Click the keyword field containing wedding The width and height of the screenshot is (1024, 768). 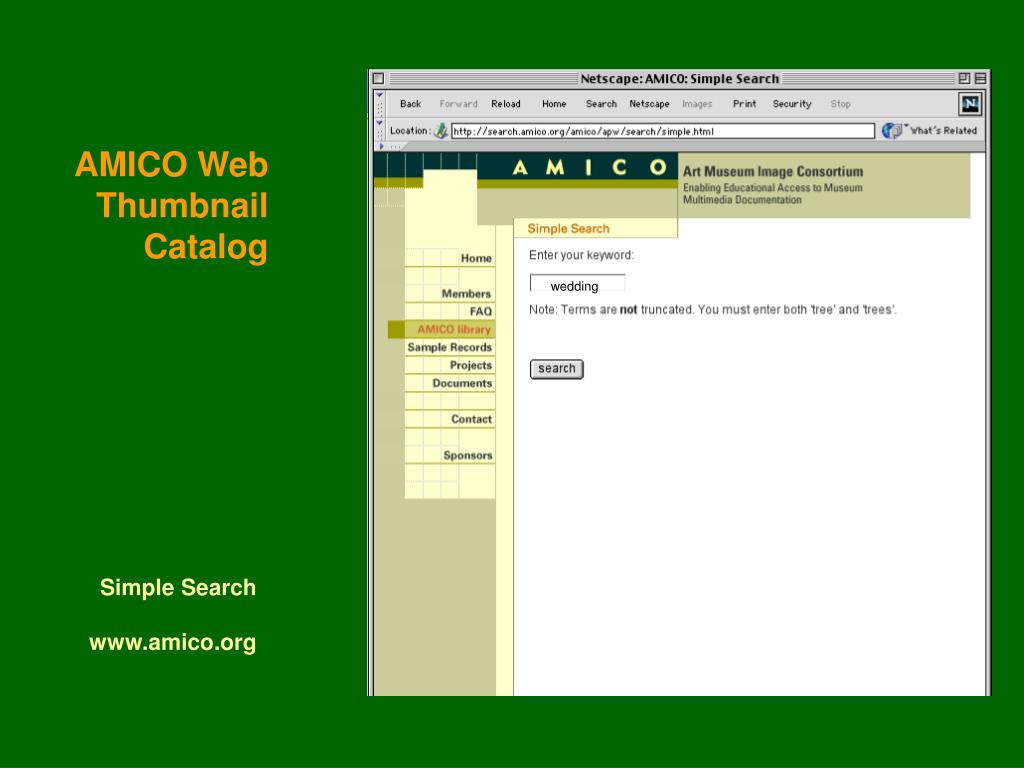(577, 283)
